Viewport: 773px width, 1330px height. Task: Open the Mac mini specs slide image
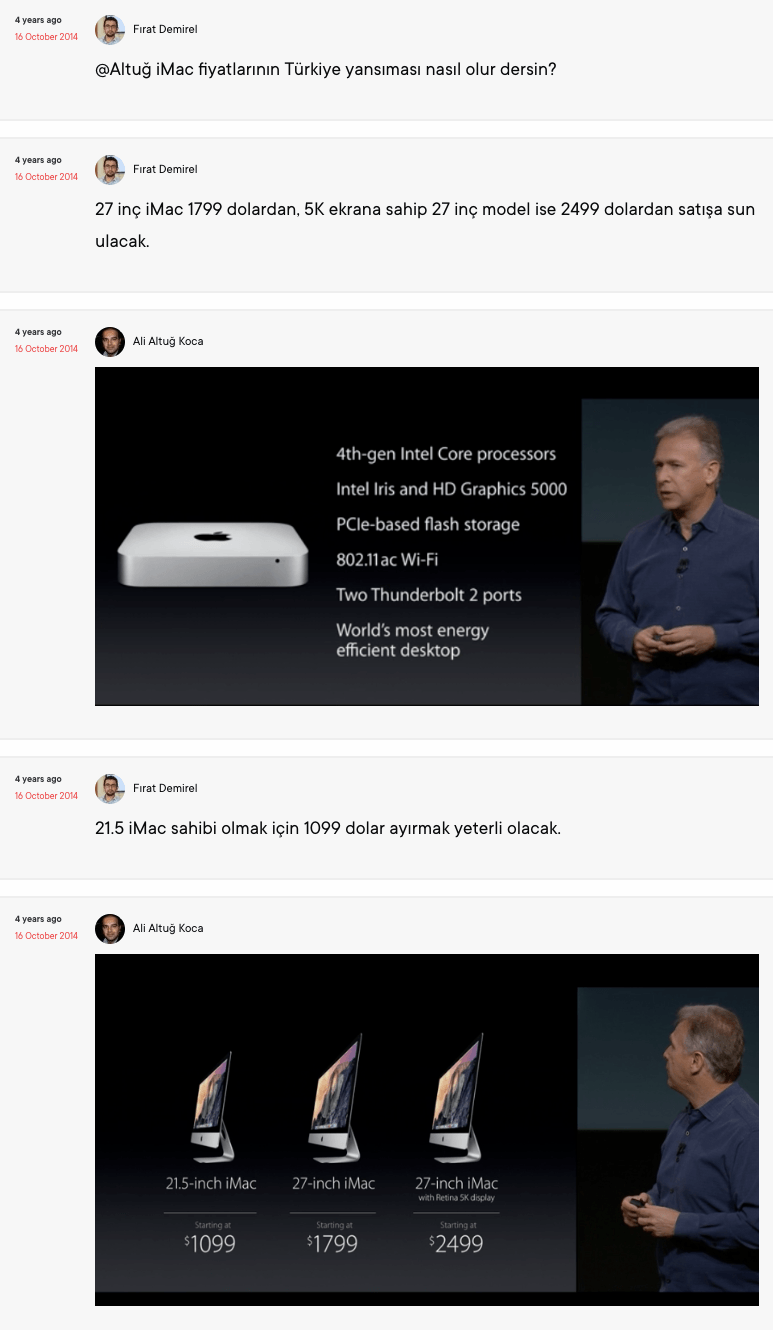coord(427,536)
